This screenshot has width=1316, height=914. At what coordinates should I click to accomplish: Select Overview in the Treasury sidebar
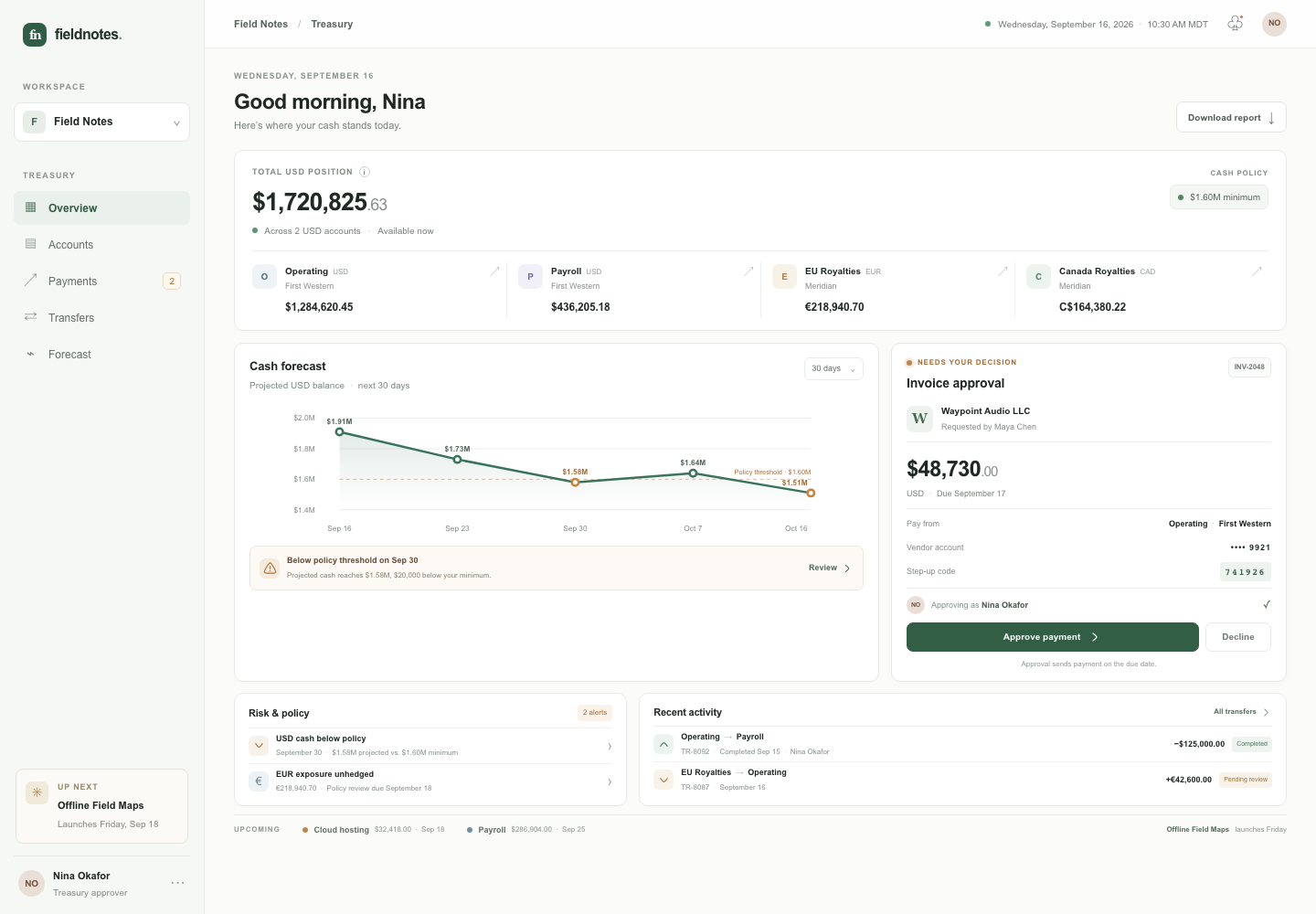(101, 207)
